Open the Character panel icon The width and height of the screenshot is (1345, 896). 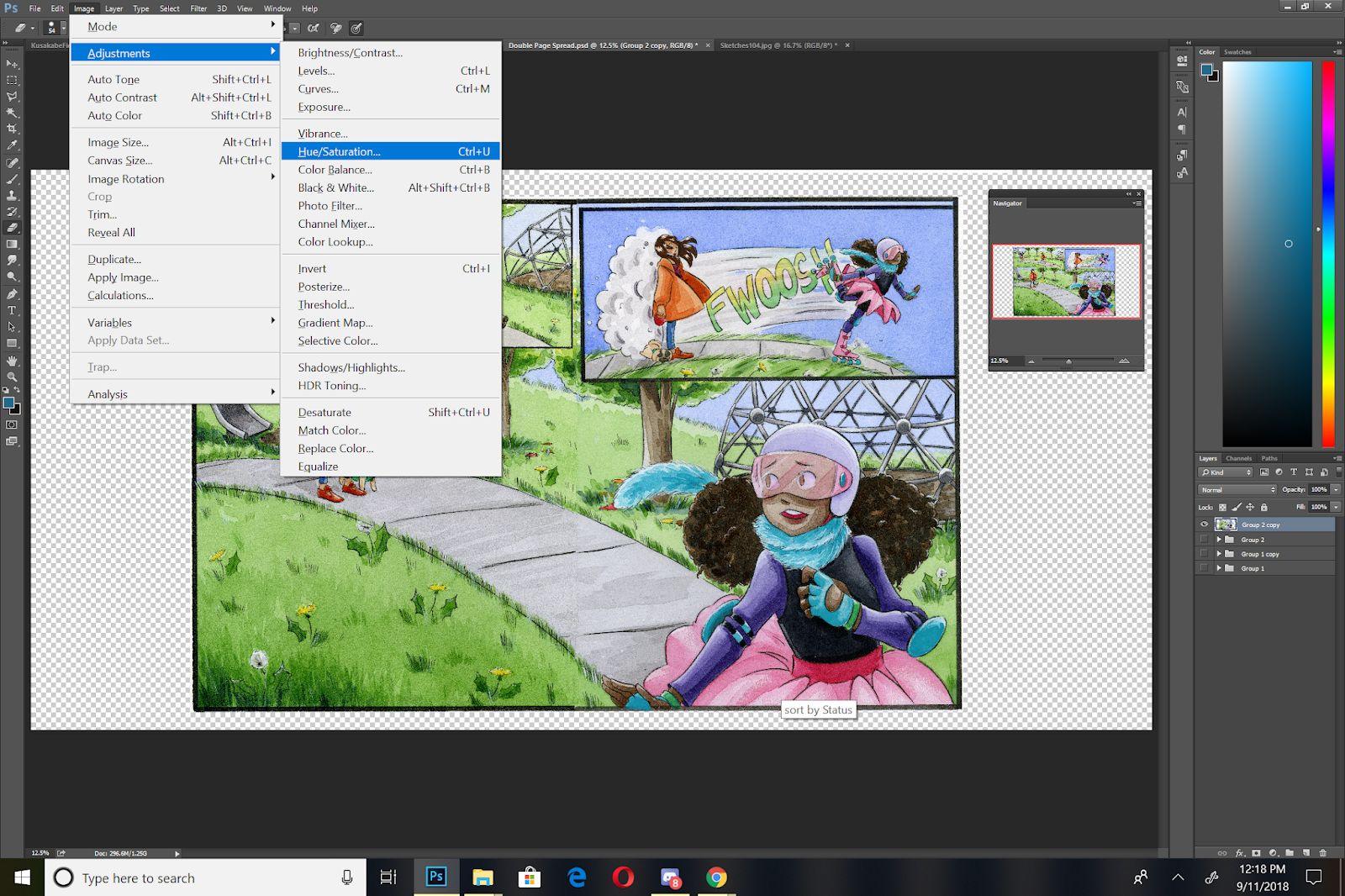(x=1182, y=112)
